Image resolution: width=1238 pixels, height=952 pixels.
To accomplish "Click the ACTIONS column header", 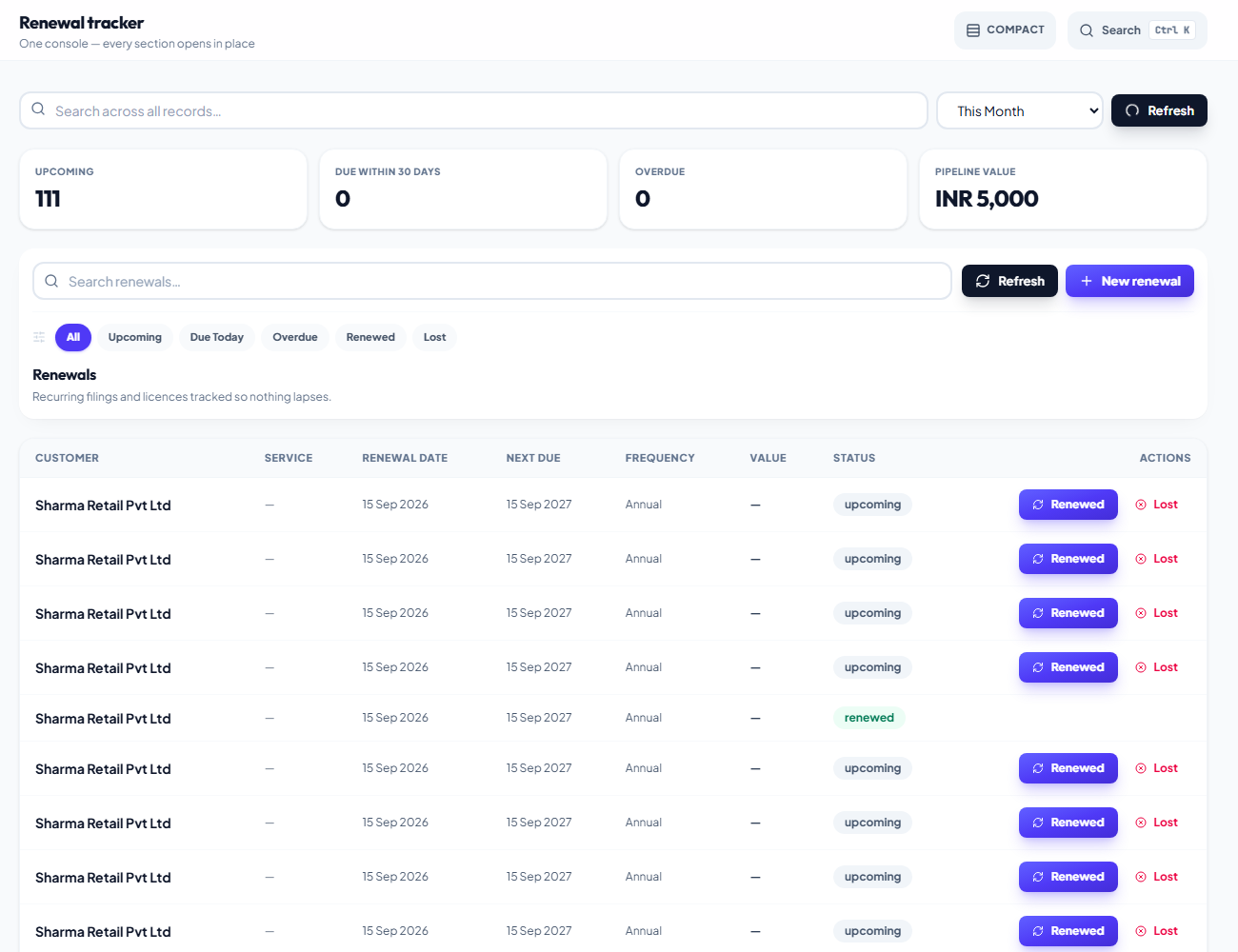I will [1165, 458].
